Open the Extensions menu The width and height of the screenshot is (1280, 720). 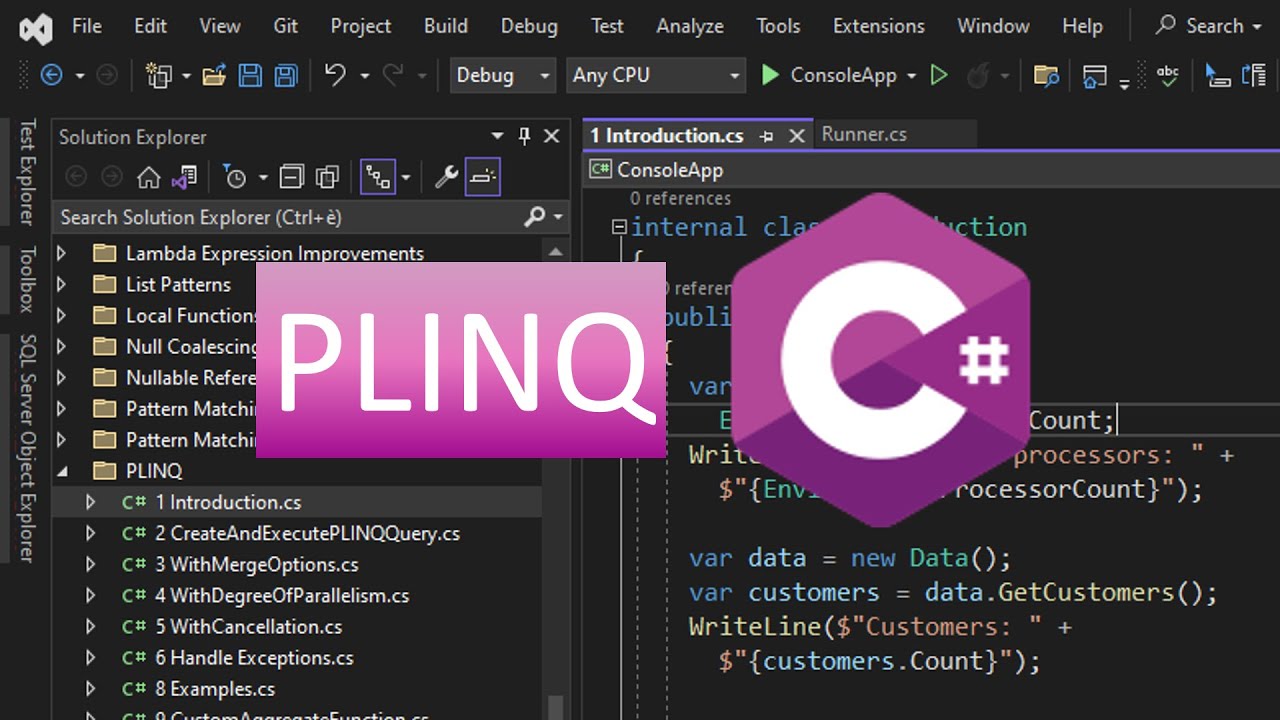click(x=879, y=26)
